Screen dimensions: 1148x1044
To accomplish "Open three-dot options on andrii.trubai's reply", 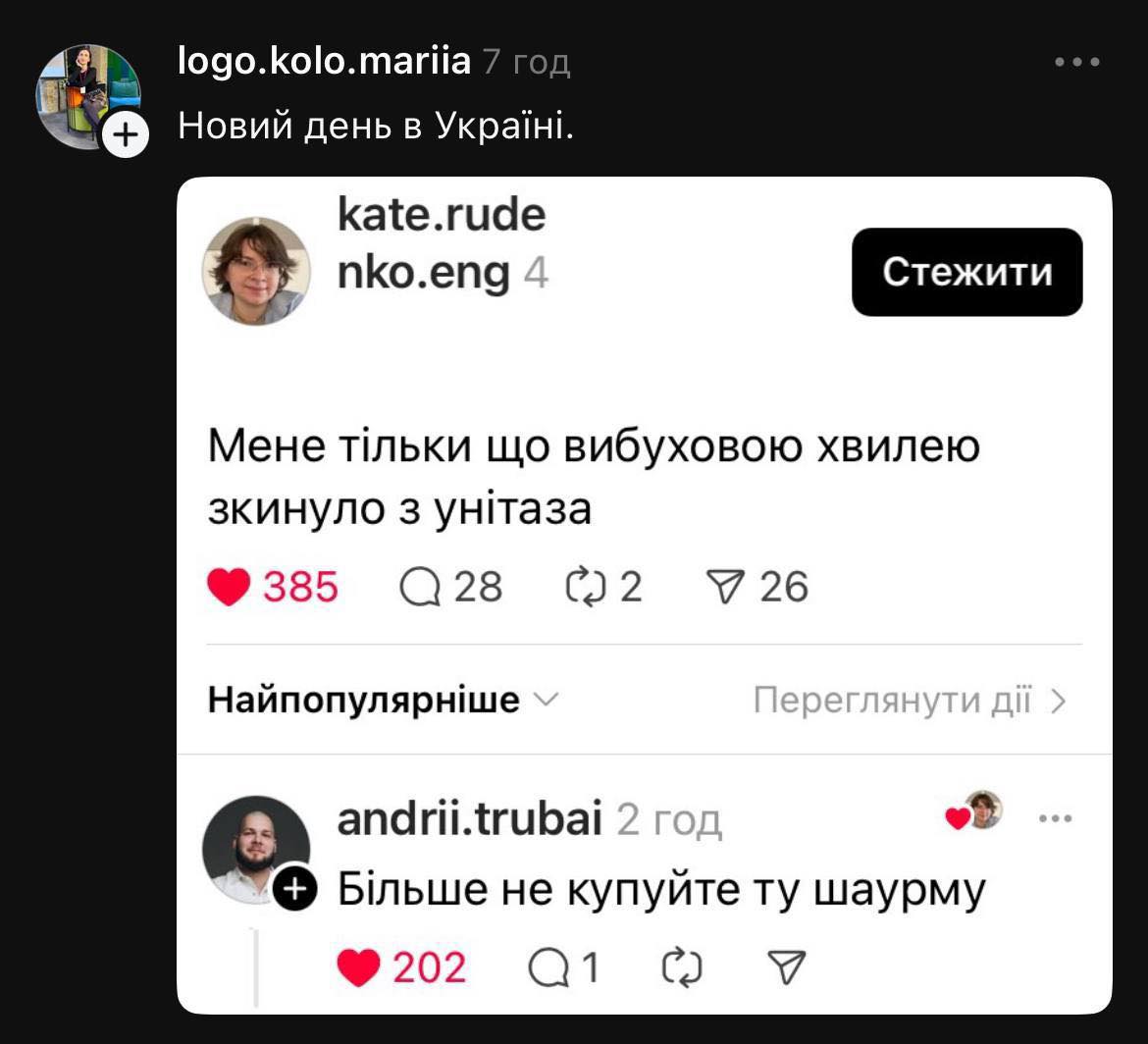I will click(1055, 818).
